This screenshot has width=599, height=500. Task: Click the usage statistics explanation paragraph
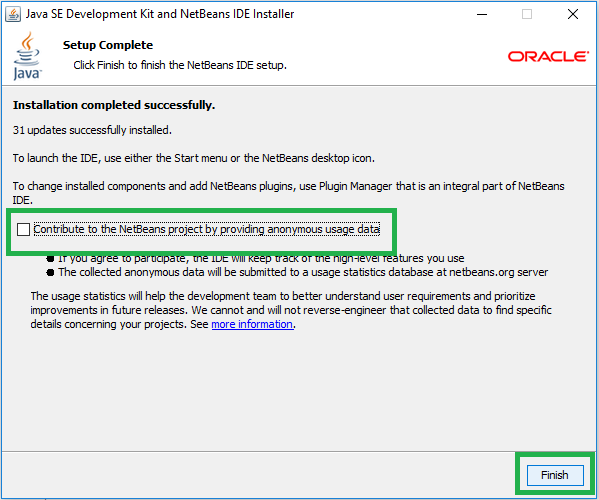(291, 310)
